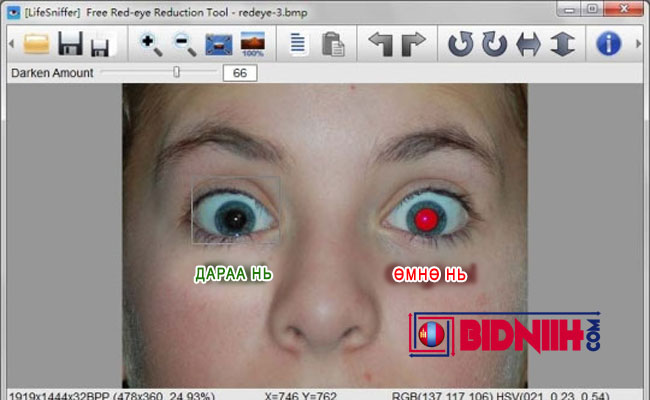Image resolution: width=650 pixels, height=400 pixels.
Task: Click the left-turn arrow icon
Action: click(381, 44)
